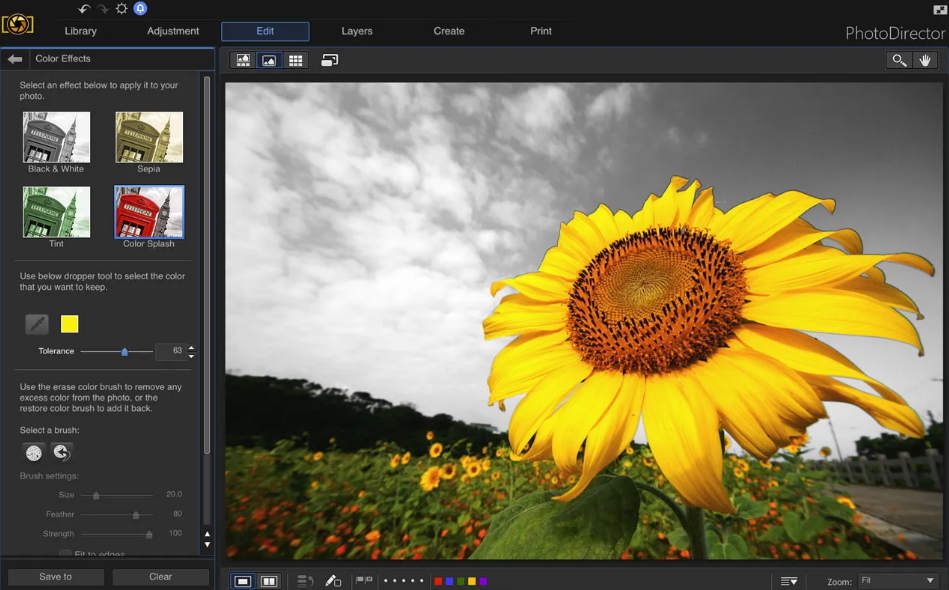The height and width of the screenshot is (590, 949).
Task: Open preferences with the gear icon
Action: click(x=122, y=8)
